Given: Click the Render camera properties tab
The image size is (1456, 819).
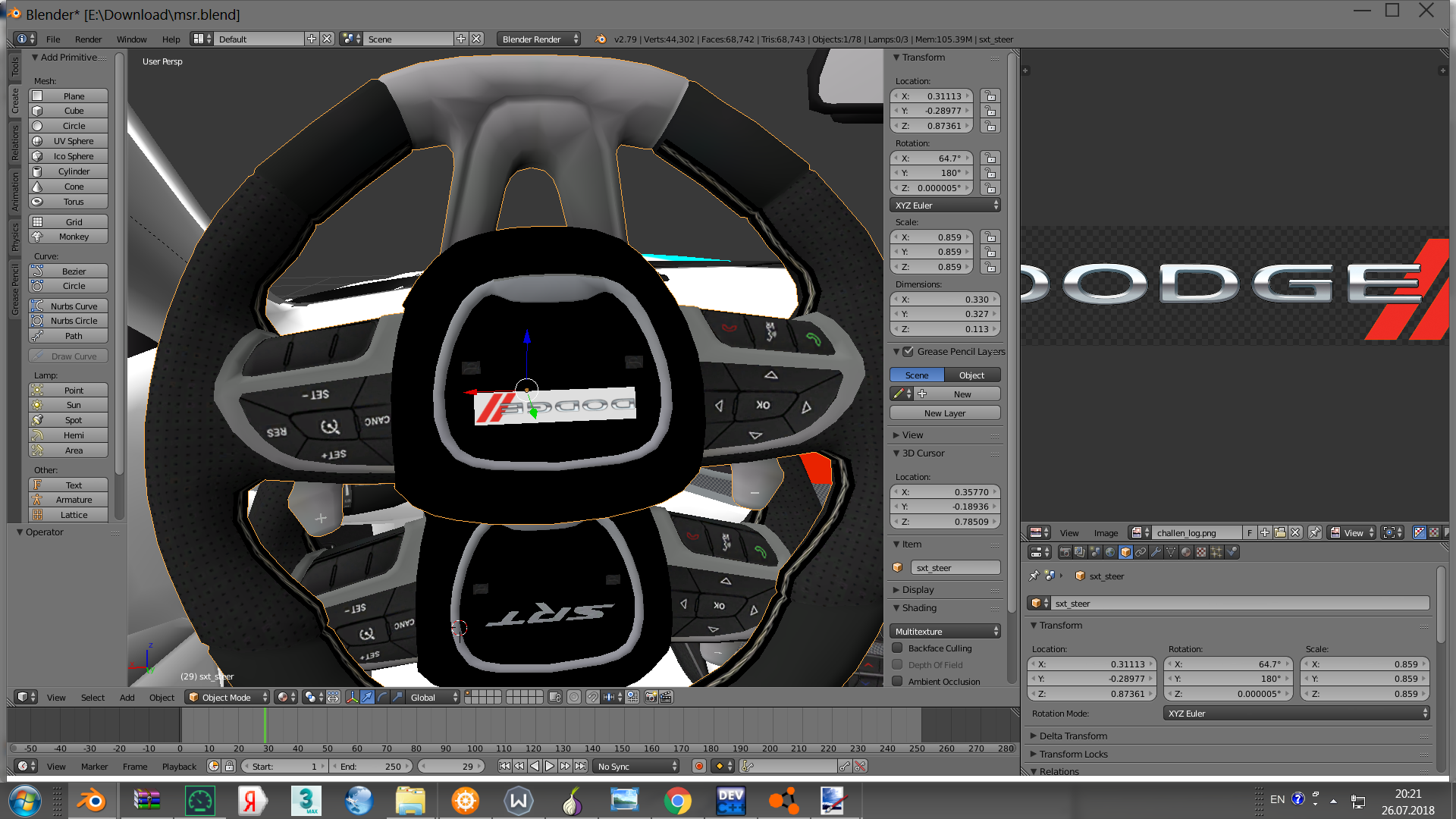Looking at the screenshot, I should 1065,552.
